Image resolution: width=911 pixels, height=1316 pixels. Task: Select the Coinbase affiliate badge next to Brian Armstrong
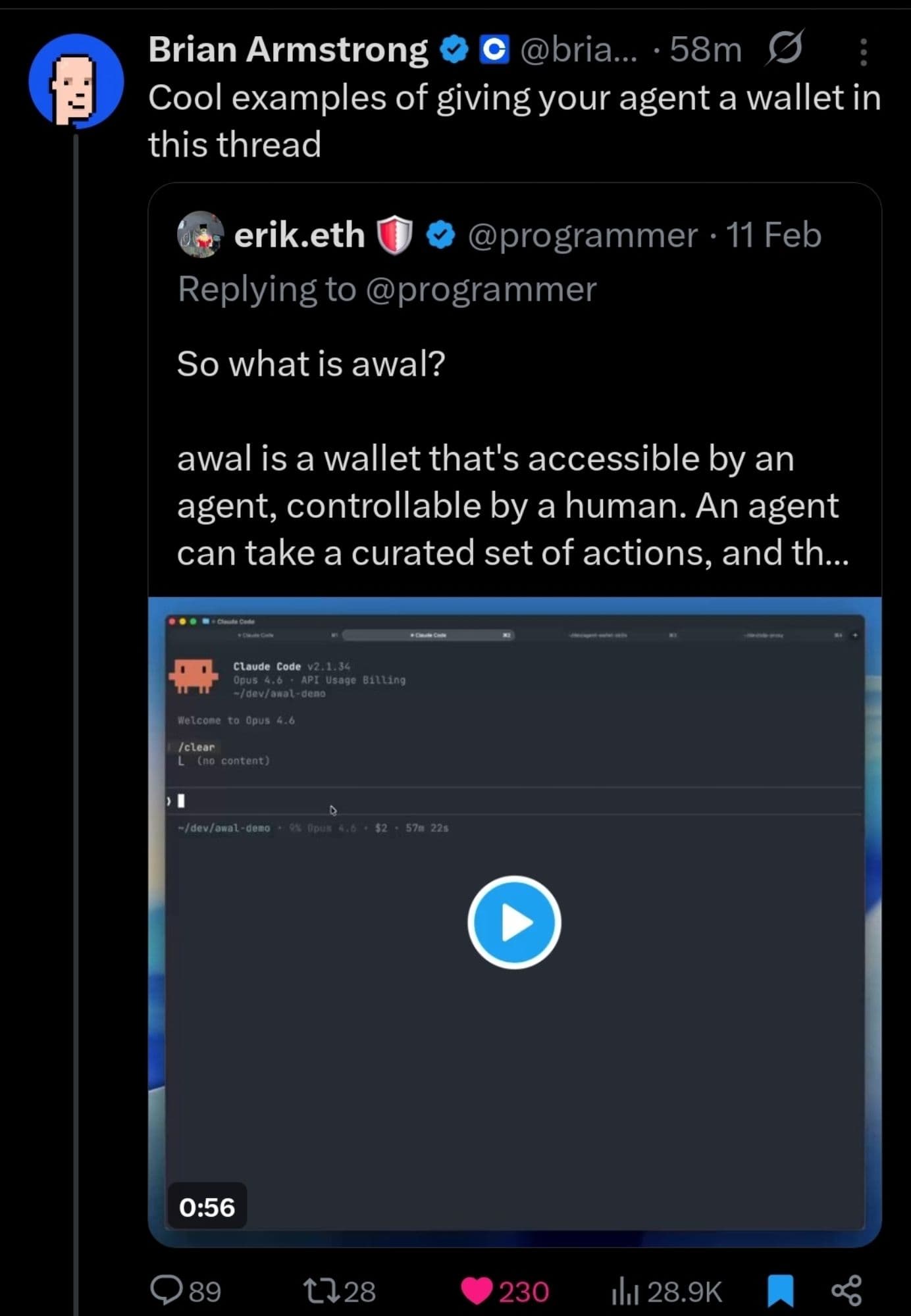click(x=493, y=48)
